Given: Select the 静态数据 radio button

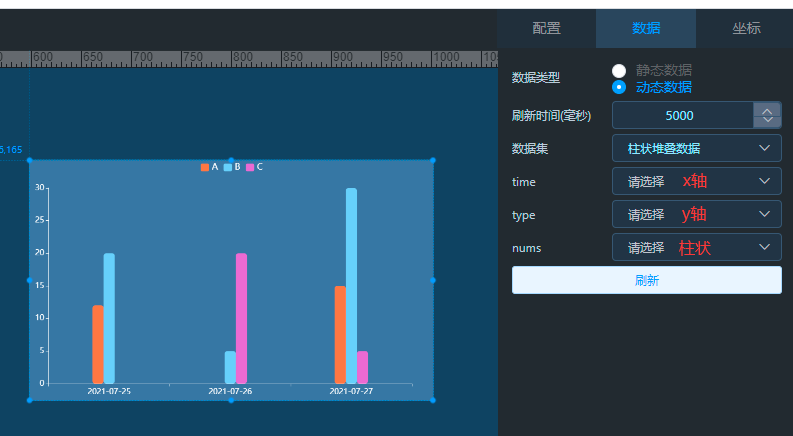Looking at the screenshot, I should [619, 70].
